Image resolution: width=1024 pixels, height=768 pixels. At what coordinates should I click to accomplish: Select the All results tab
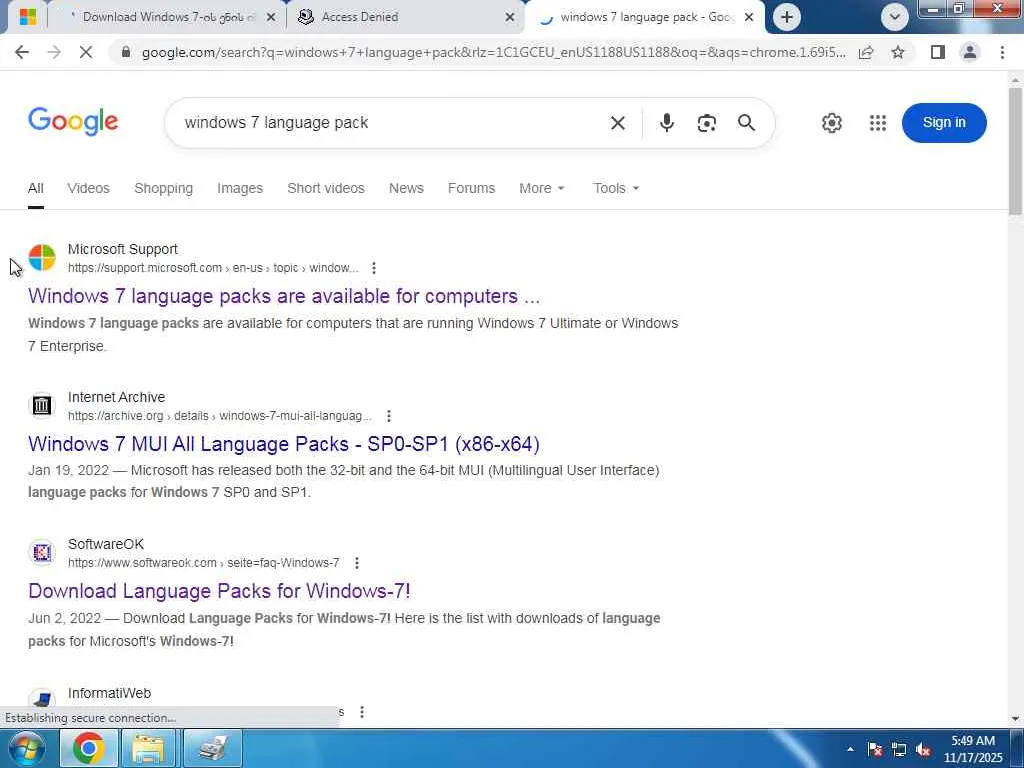click(x=36, y=189)
